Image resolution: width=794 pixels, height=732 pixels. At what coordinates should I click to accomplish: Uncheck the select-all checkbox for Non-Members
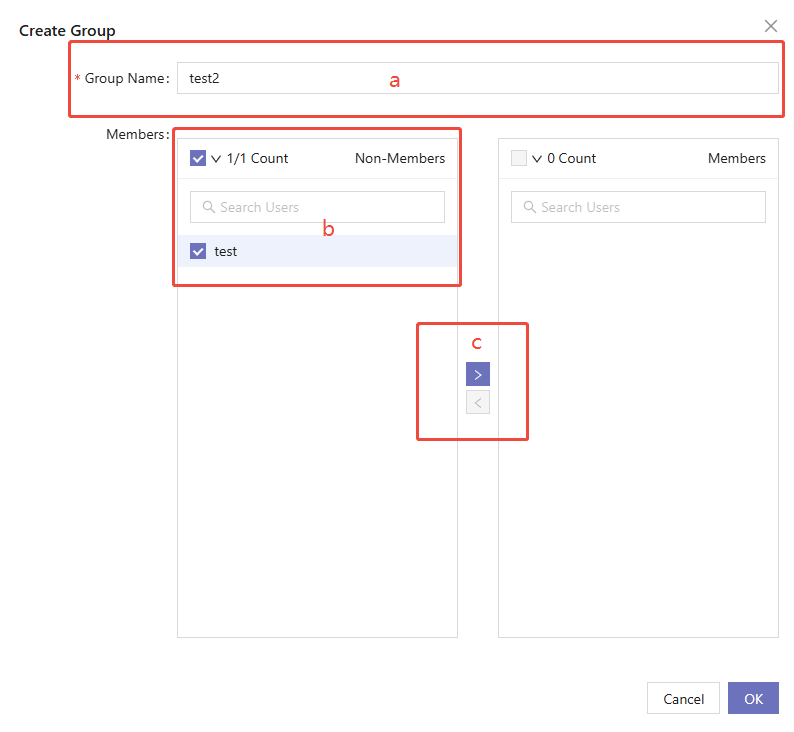(198, 158)
